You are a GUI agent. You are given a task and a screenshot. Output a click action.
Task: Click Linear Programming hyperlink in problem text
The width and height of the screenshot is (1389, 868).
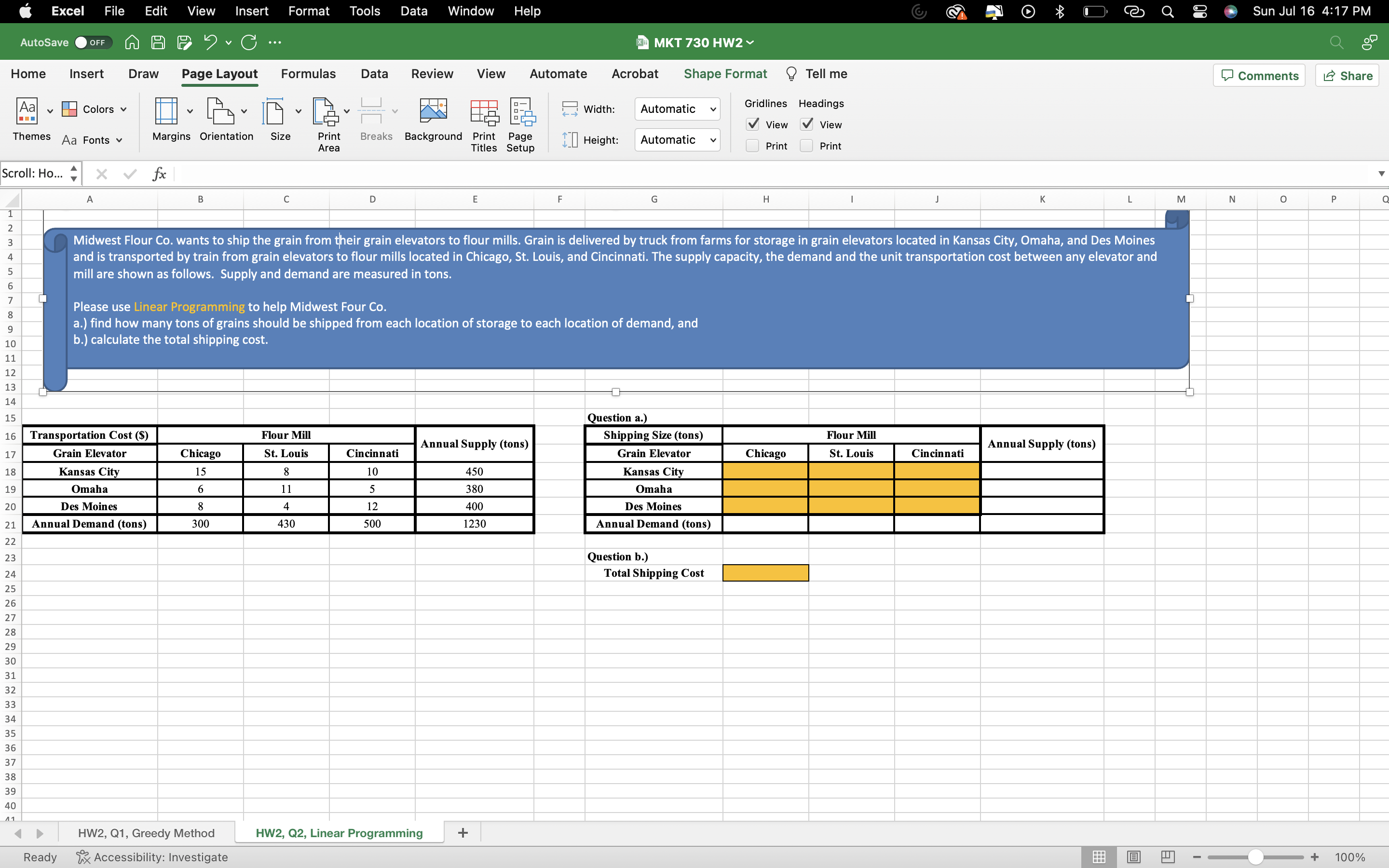pyautogui.click(x=189, y=306)
